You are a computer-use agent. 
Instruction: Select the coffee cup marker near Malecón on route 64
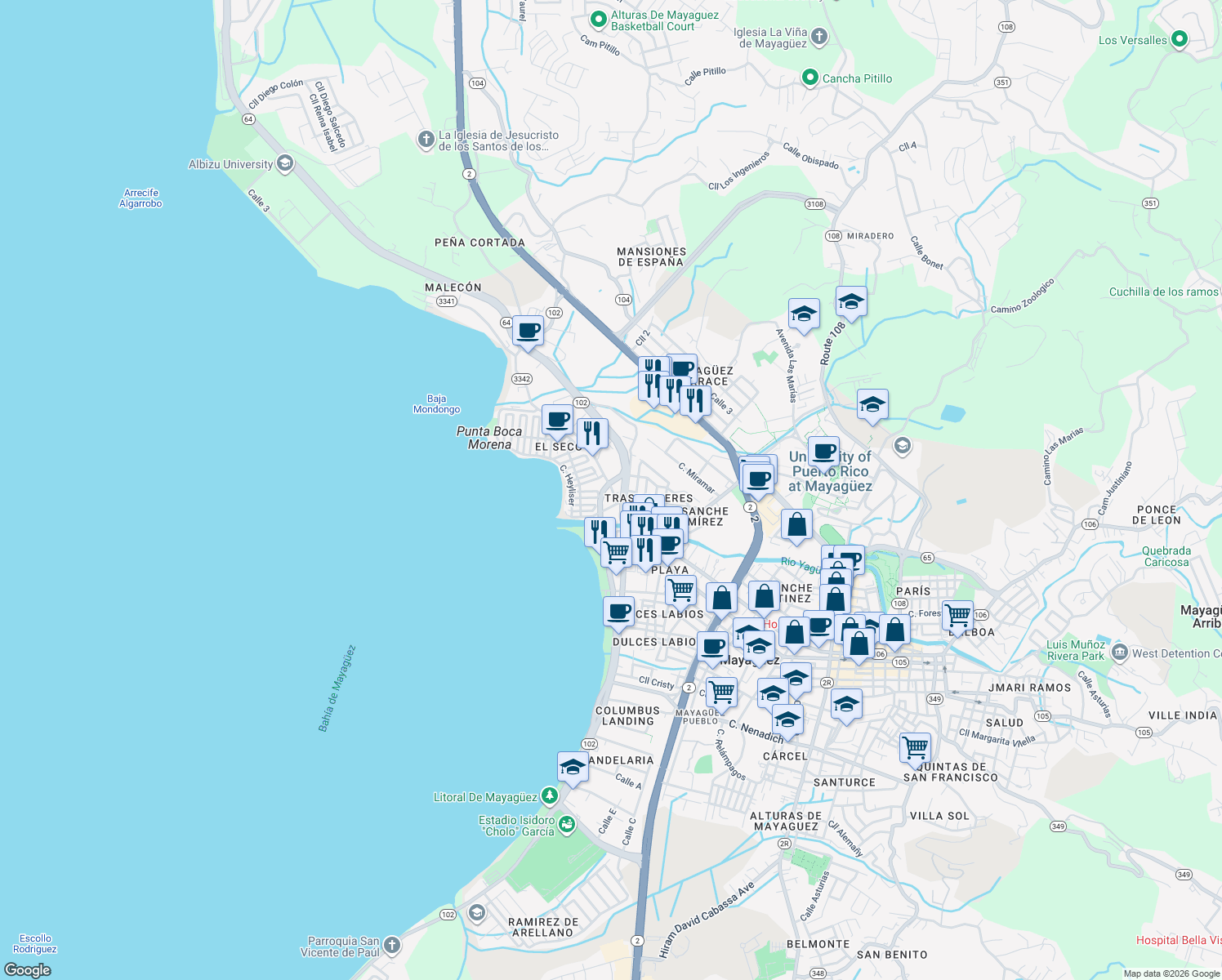pos(528,331)
